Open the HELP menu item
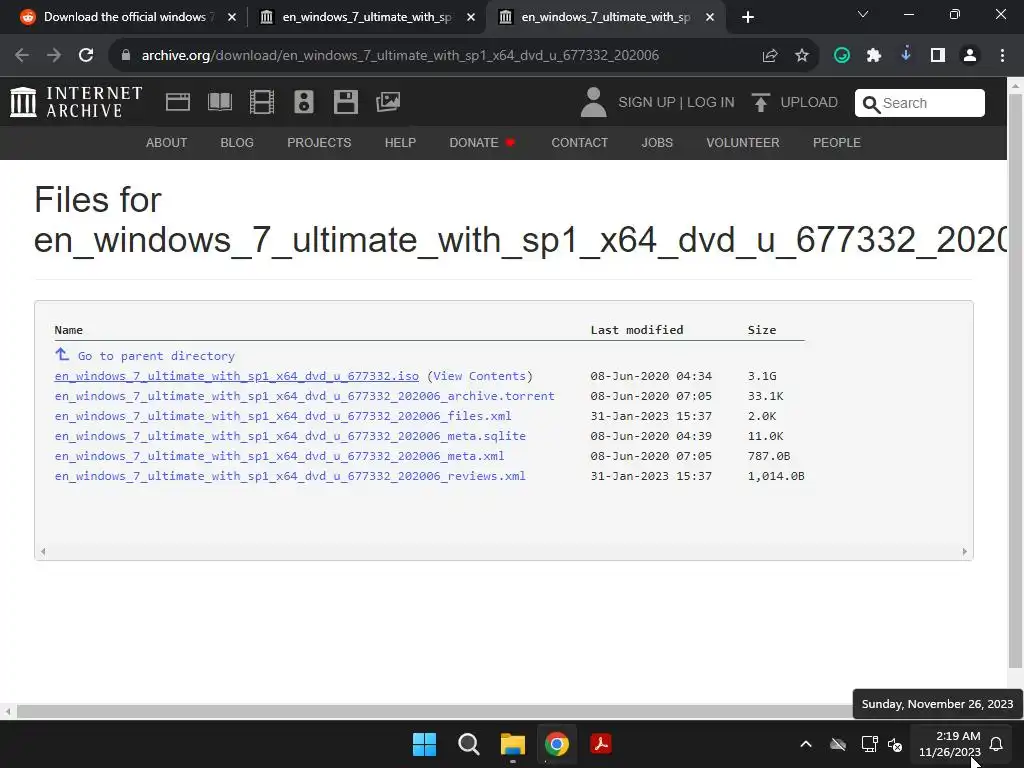 (x=400, y=142)
